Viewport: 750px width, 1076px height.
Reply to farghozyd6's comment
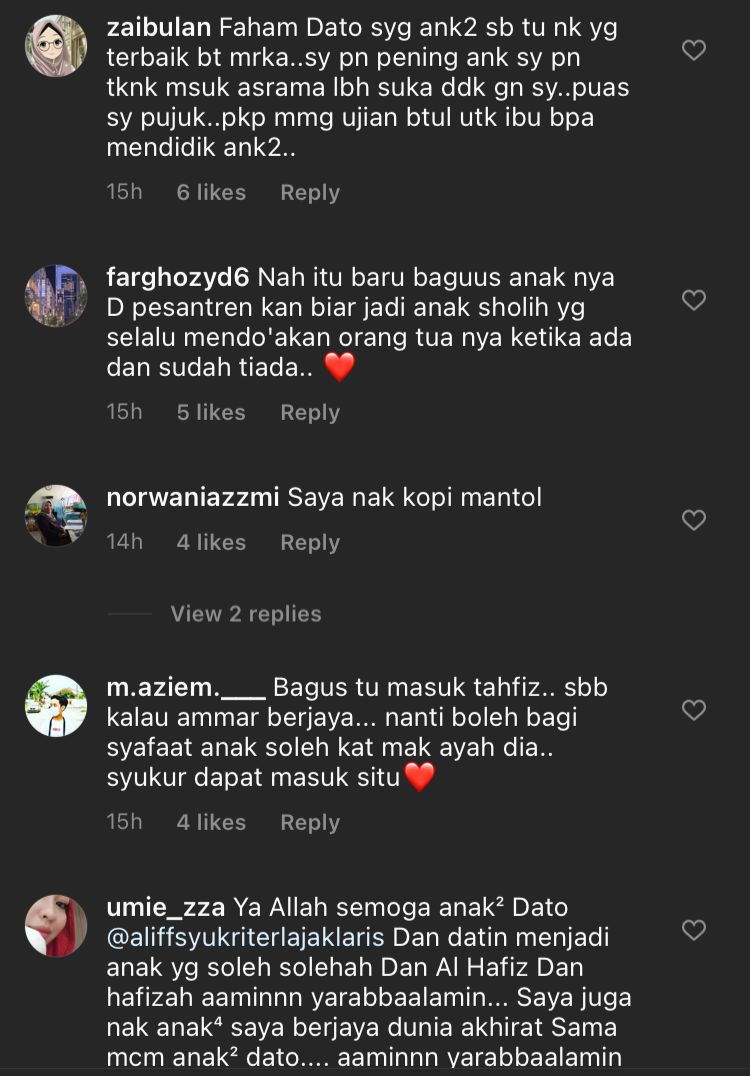click(x=310, y=412)
